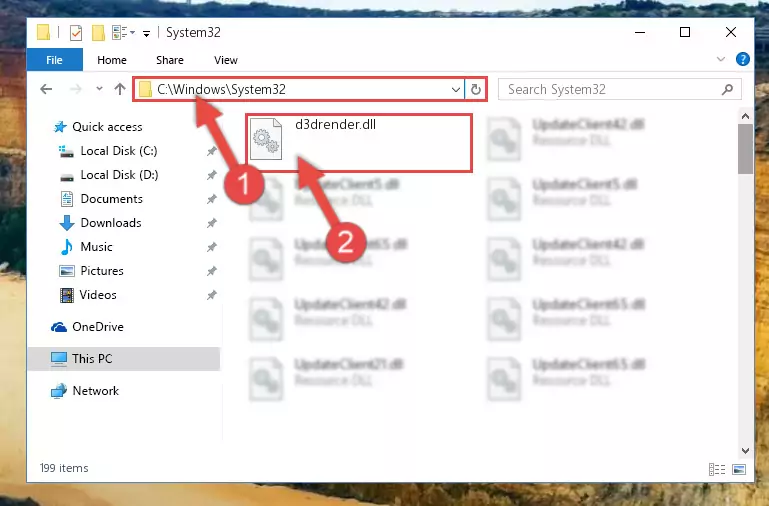Screen dimensions: 769x506
Task: Click the pin icon next to Pictures
Action: tap(211, 271)
